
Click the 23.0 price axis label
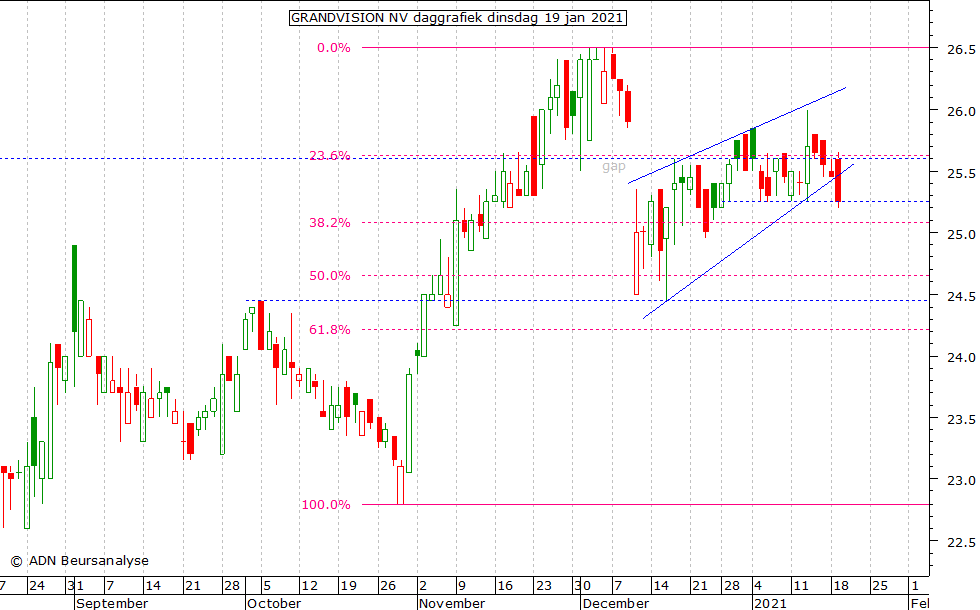click(x=961, y=481)
